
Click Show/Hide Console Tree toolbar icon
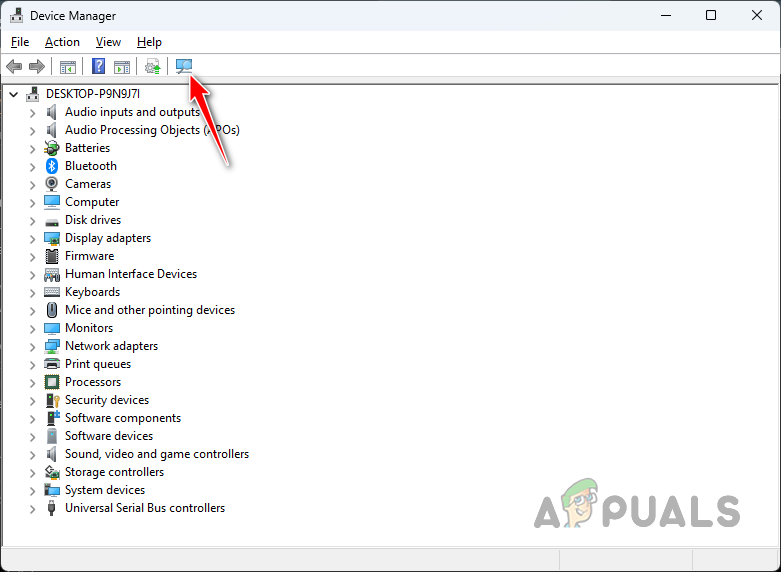(x=68, y=66)
